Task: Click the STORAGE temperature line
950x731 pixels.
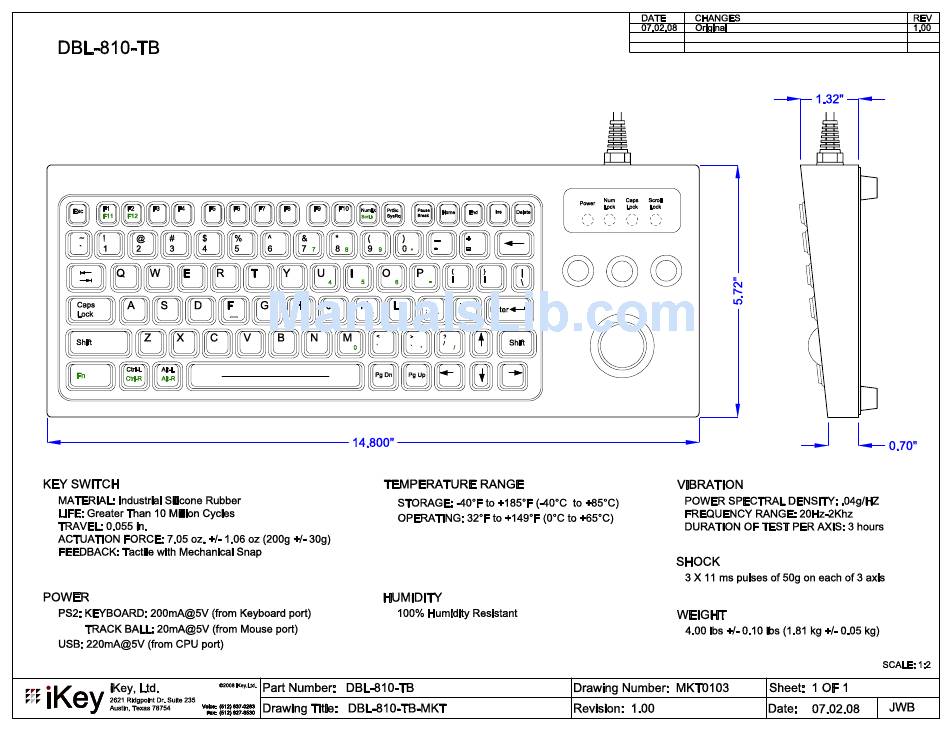Action: 508,503
